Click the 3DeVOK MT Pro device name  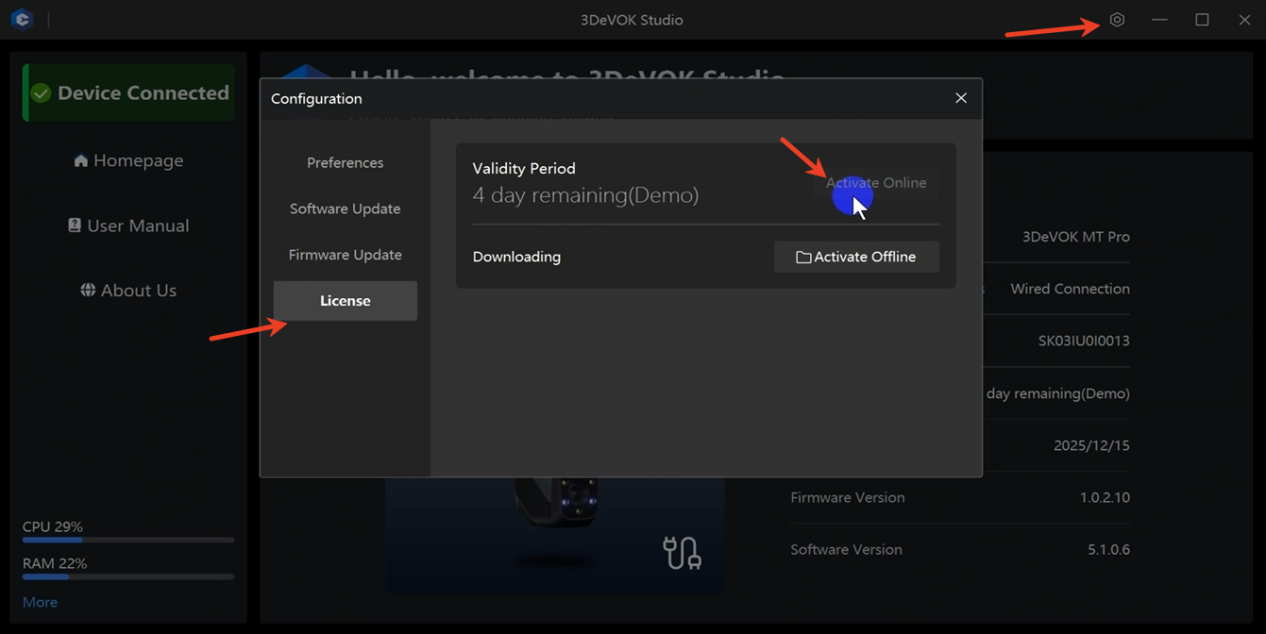pyautogui.click(x=1076, y=237)
